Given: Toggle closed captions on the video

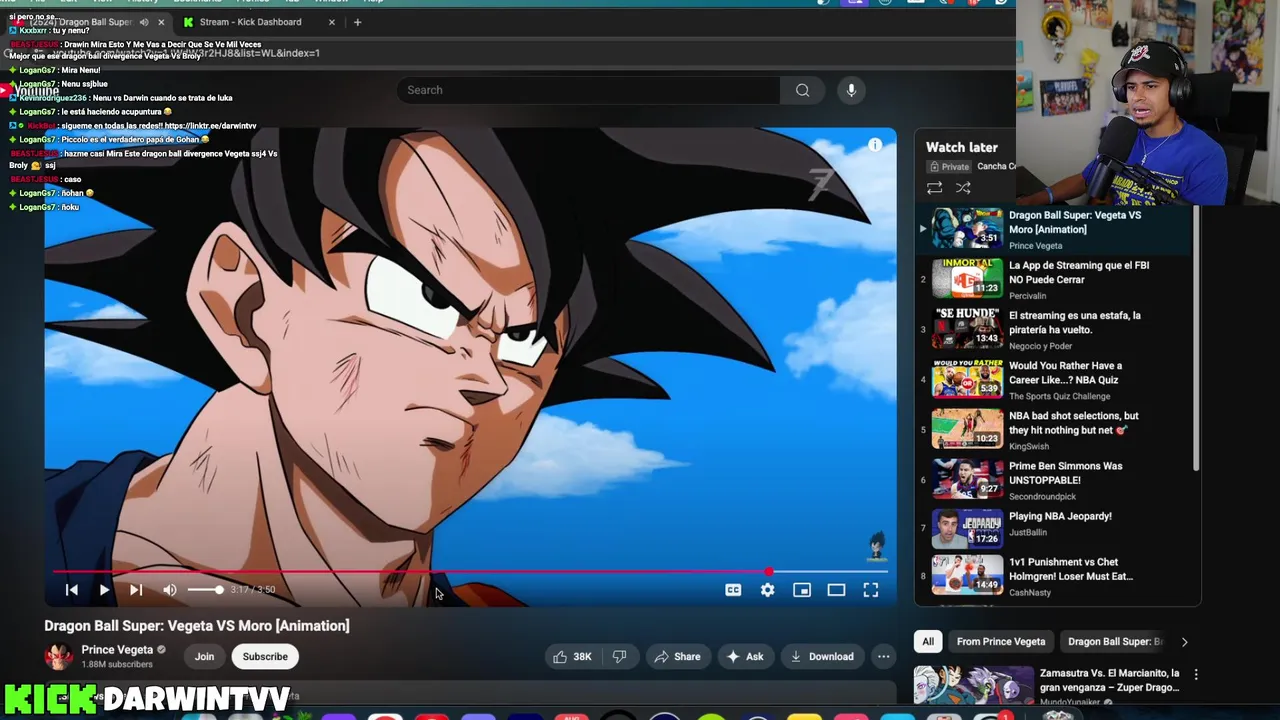Looking at the screenshot, I should click(733, 590).
